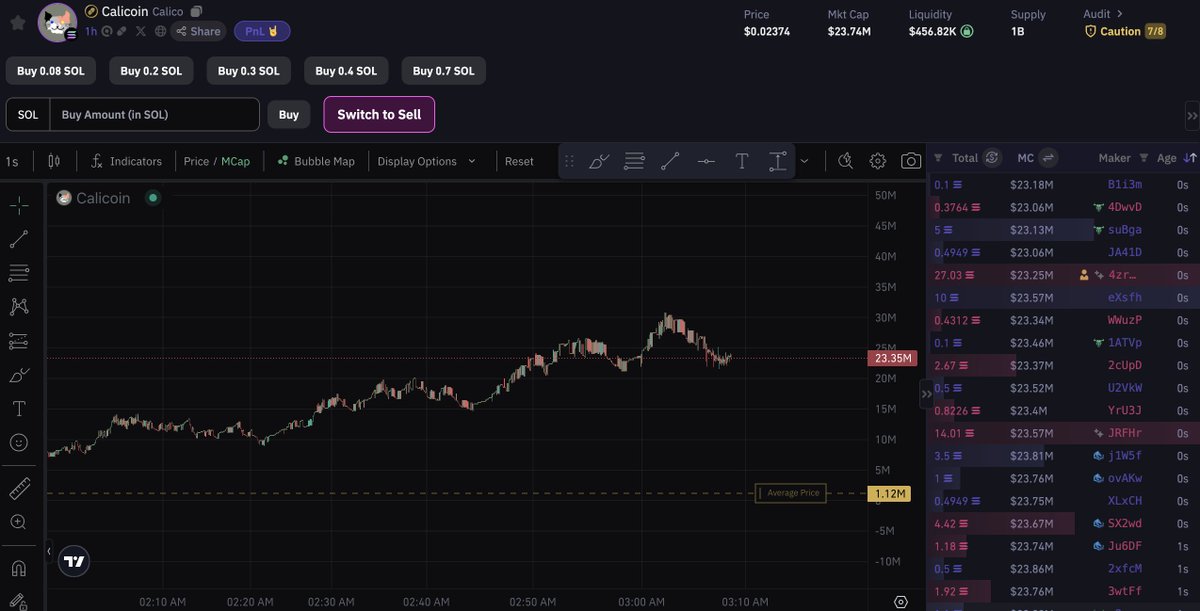Open the chart settings gear
This screenshot has width=1200, height=611.
(877, 160)
